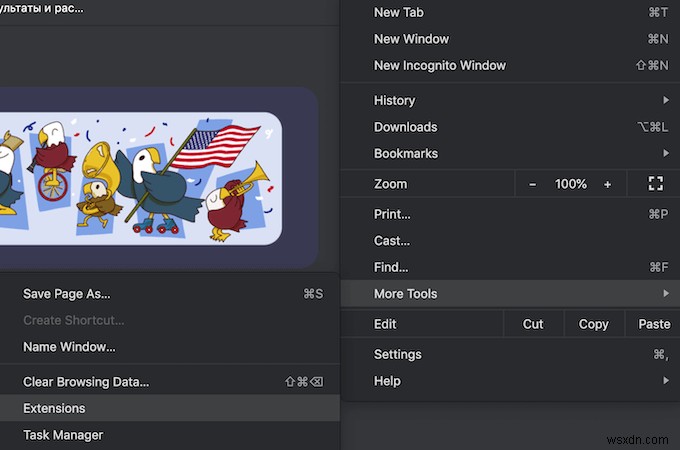The image size is (680, 450).
Task: Open the Downloads menu item
Action: click(406, 127)
